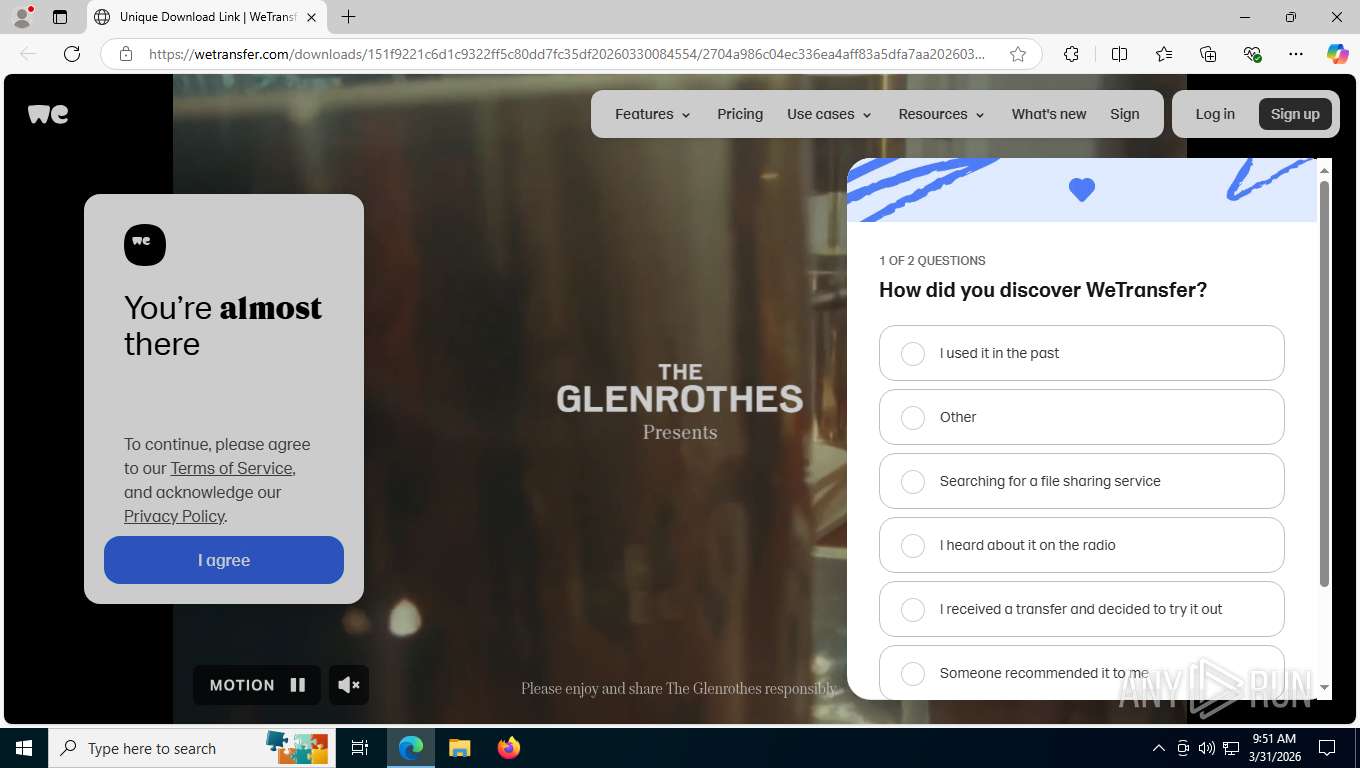This screenshot has width=1360, height=768.
Task: Select 'I heard about it on the radio'
Action: (1081, 545)
